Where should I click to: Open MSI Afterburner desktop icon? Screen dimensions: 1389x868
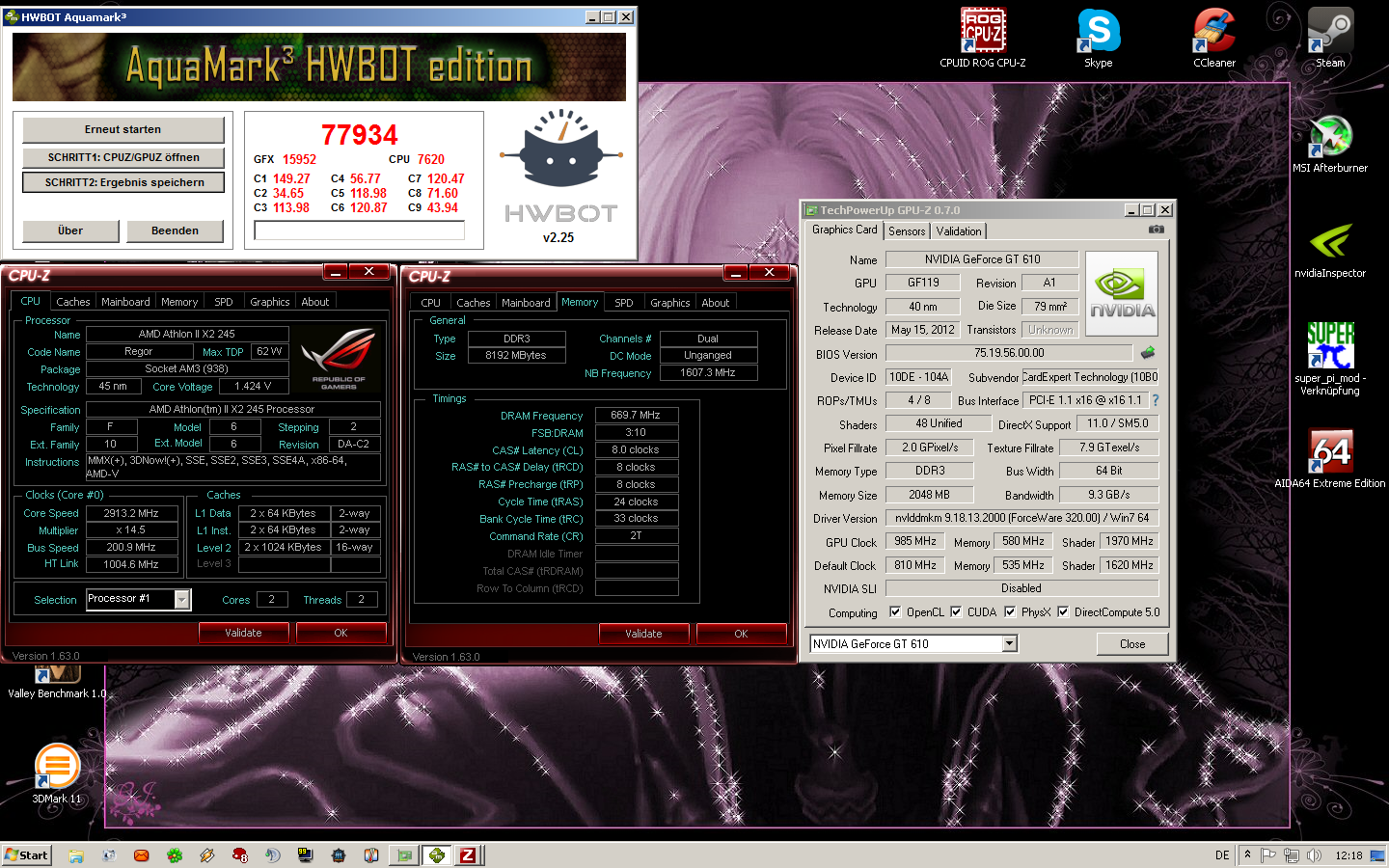(1330, 143)
